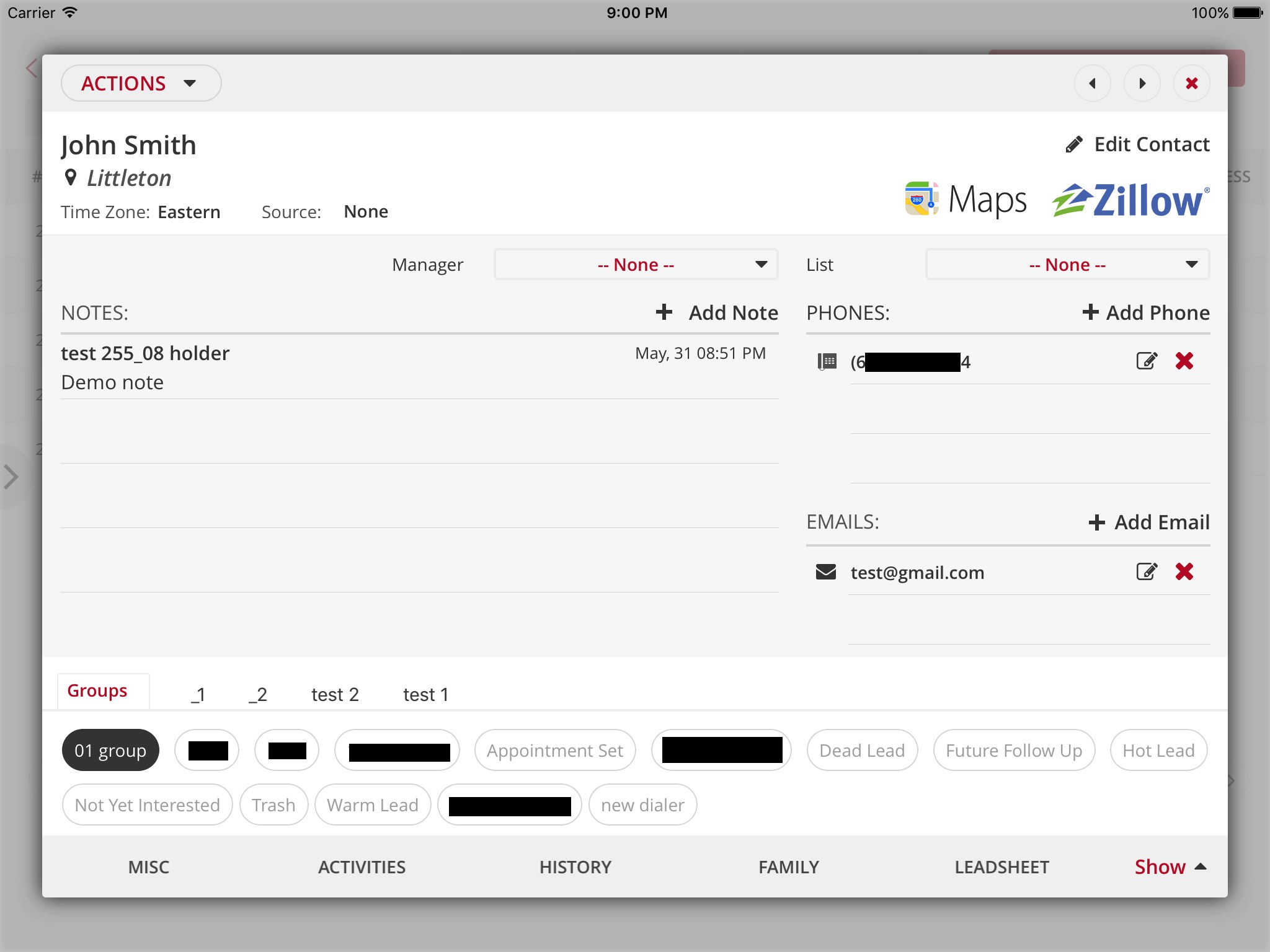The height and width of the screenshot is (952, 1270).
Task: Click the edit icon next to test@gmail.com
Action: coord(1147,572)
